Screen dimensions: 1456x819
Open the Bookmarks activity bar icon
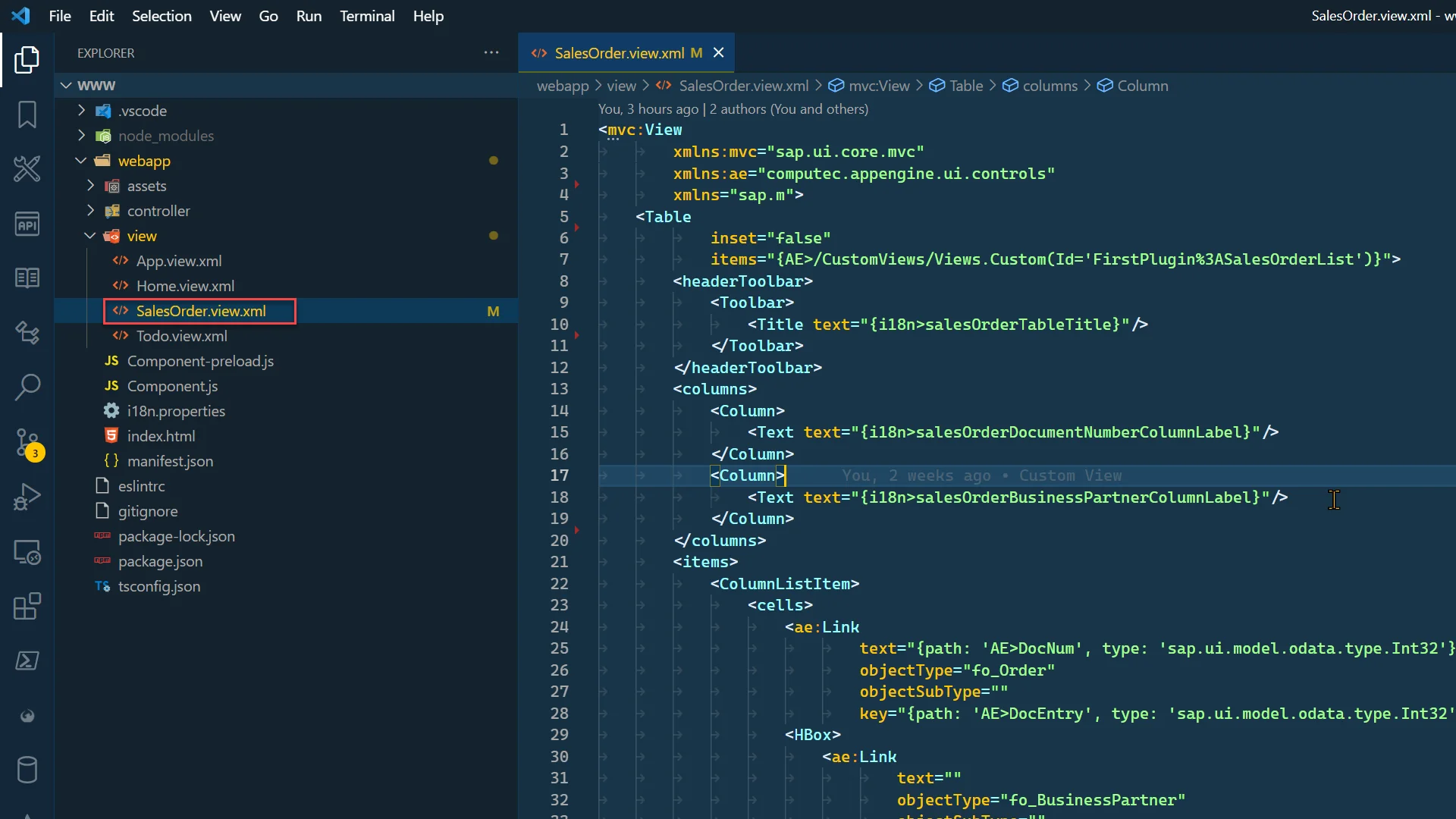tap(27, 115)
